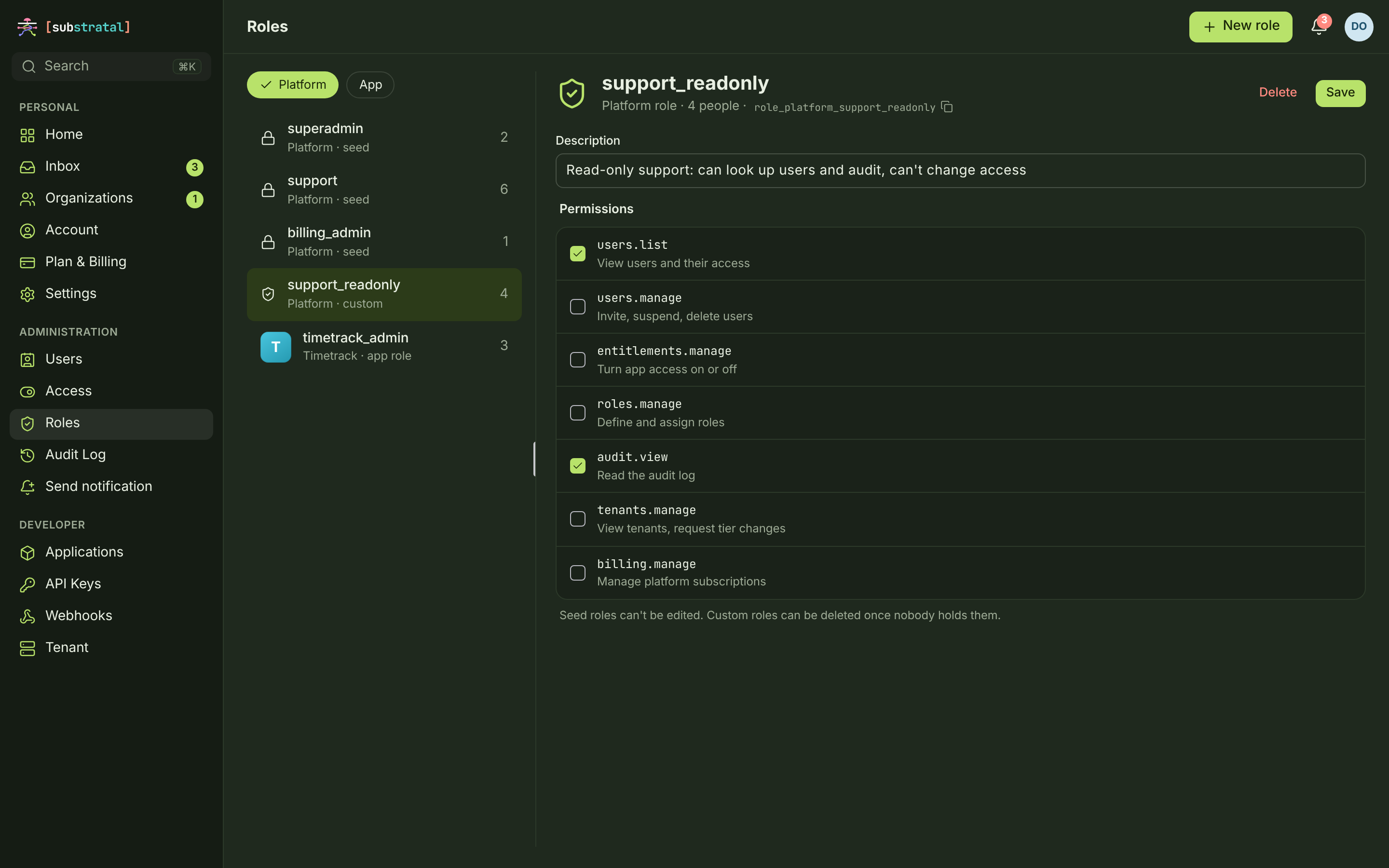Uncheck the audit.view permission
Screen dimensions: 1389x868
coord(577,465)
